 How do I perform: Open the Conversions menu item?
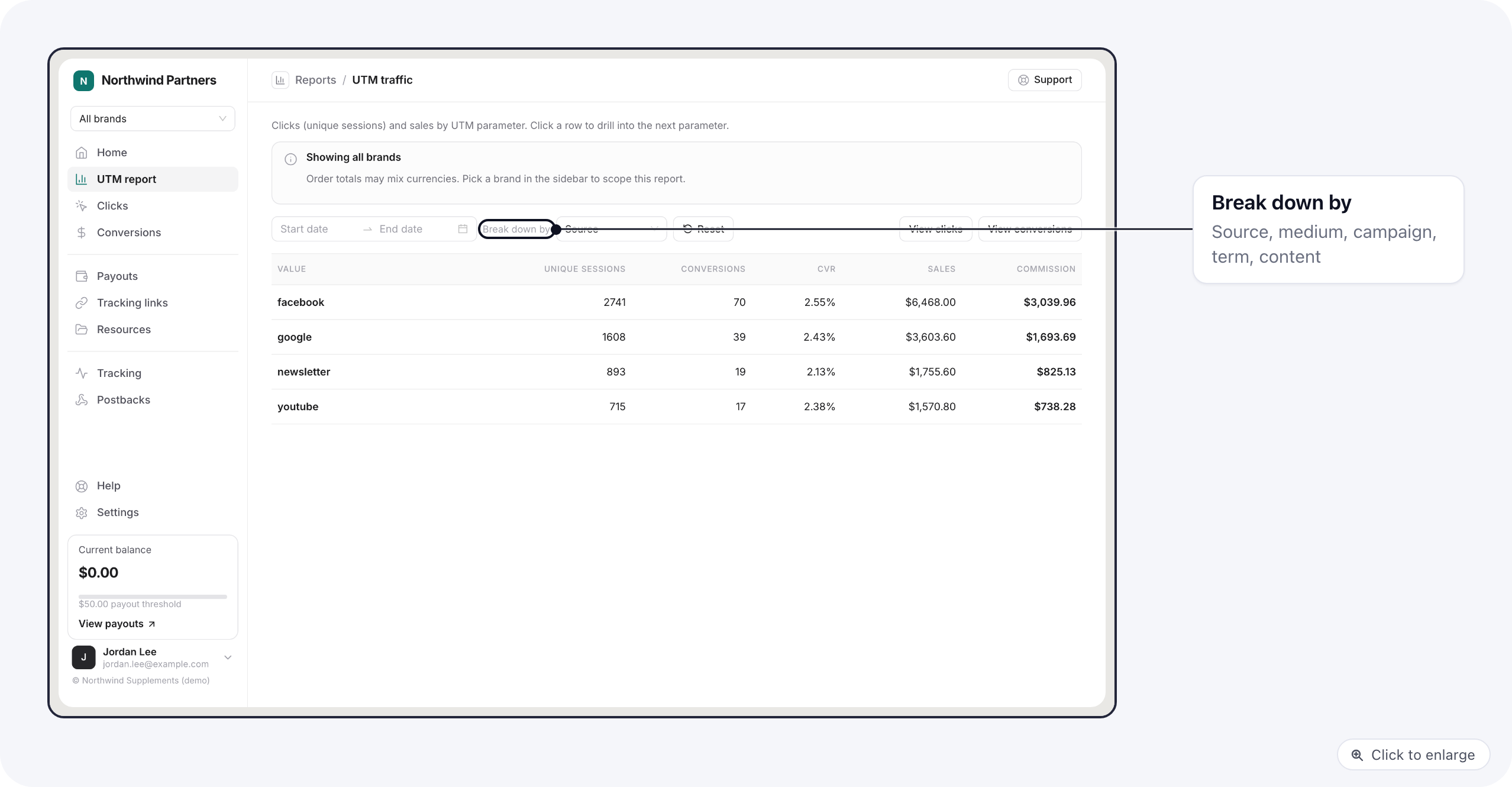153,233
